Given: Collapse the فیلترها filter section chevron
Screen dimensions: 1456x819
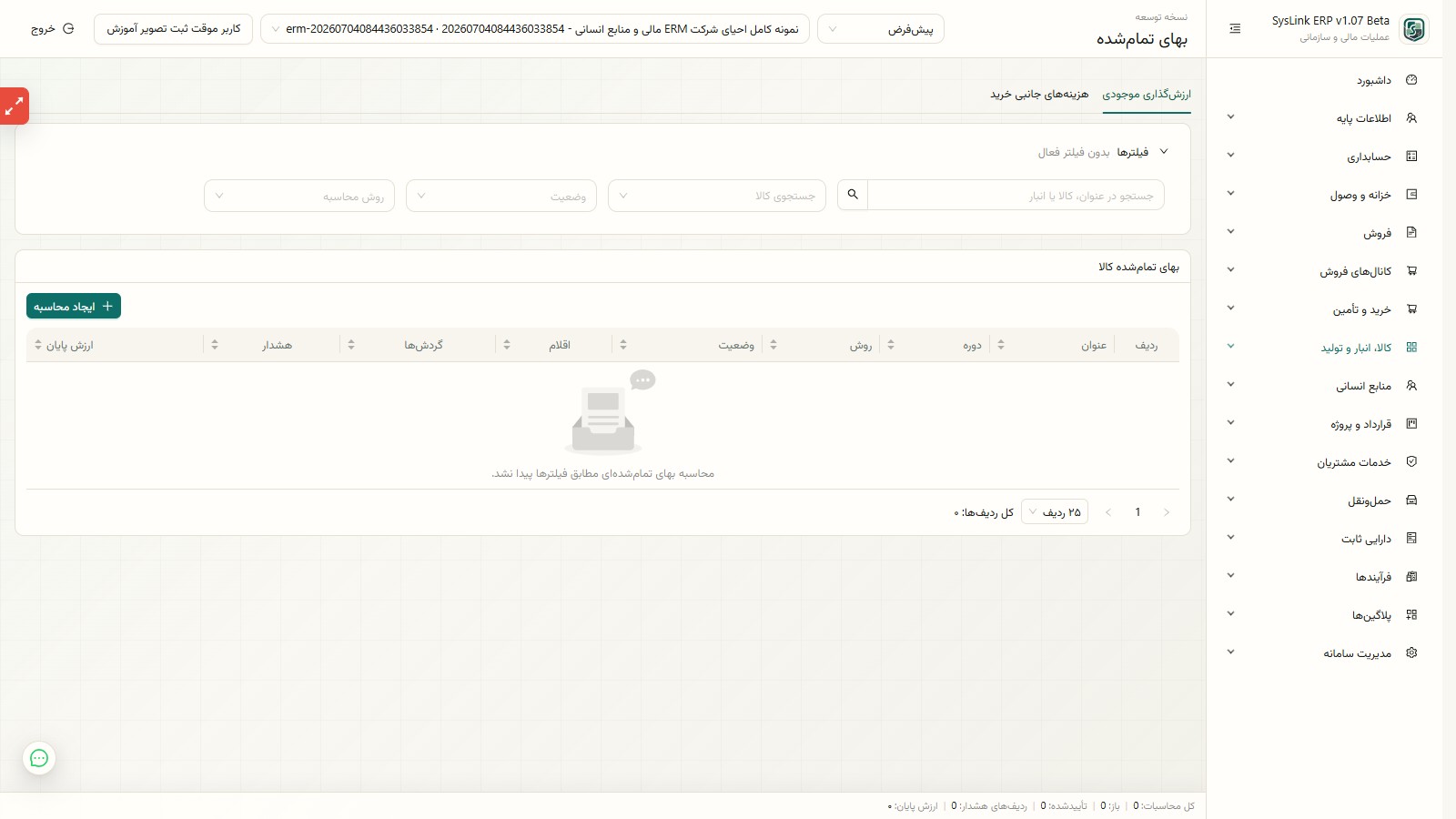Looking at the screenshot, I should [x=1164, y=152].
